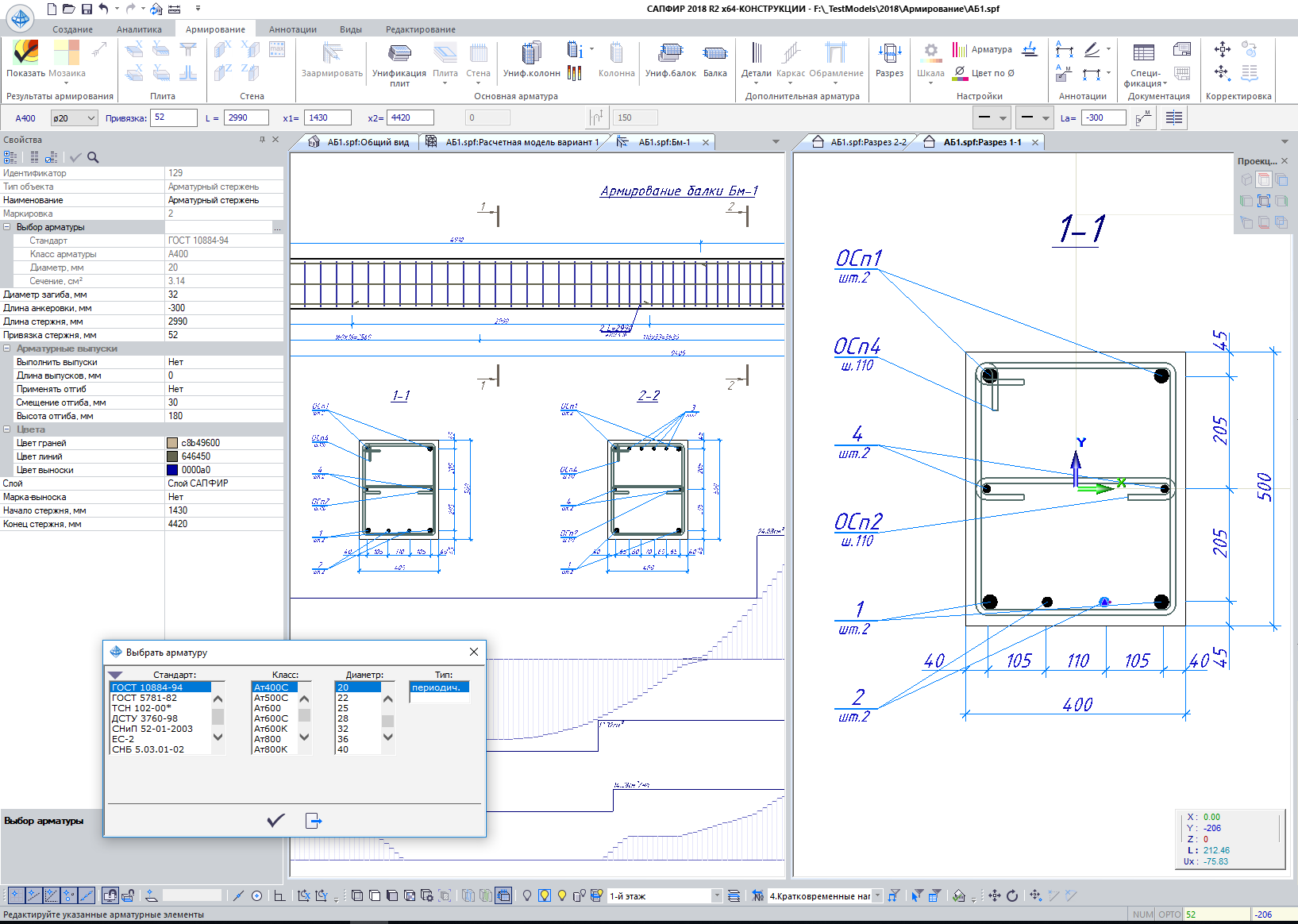
Task: Click the Показать reinforcement results icon
Action: point(25,53)
